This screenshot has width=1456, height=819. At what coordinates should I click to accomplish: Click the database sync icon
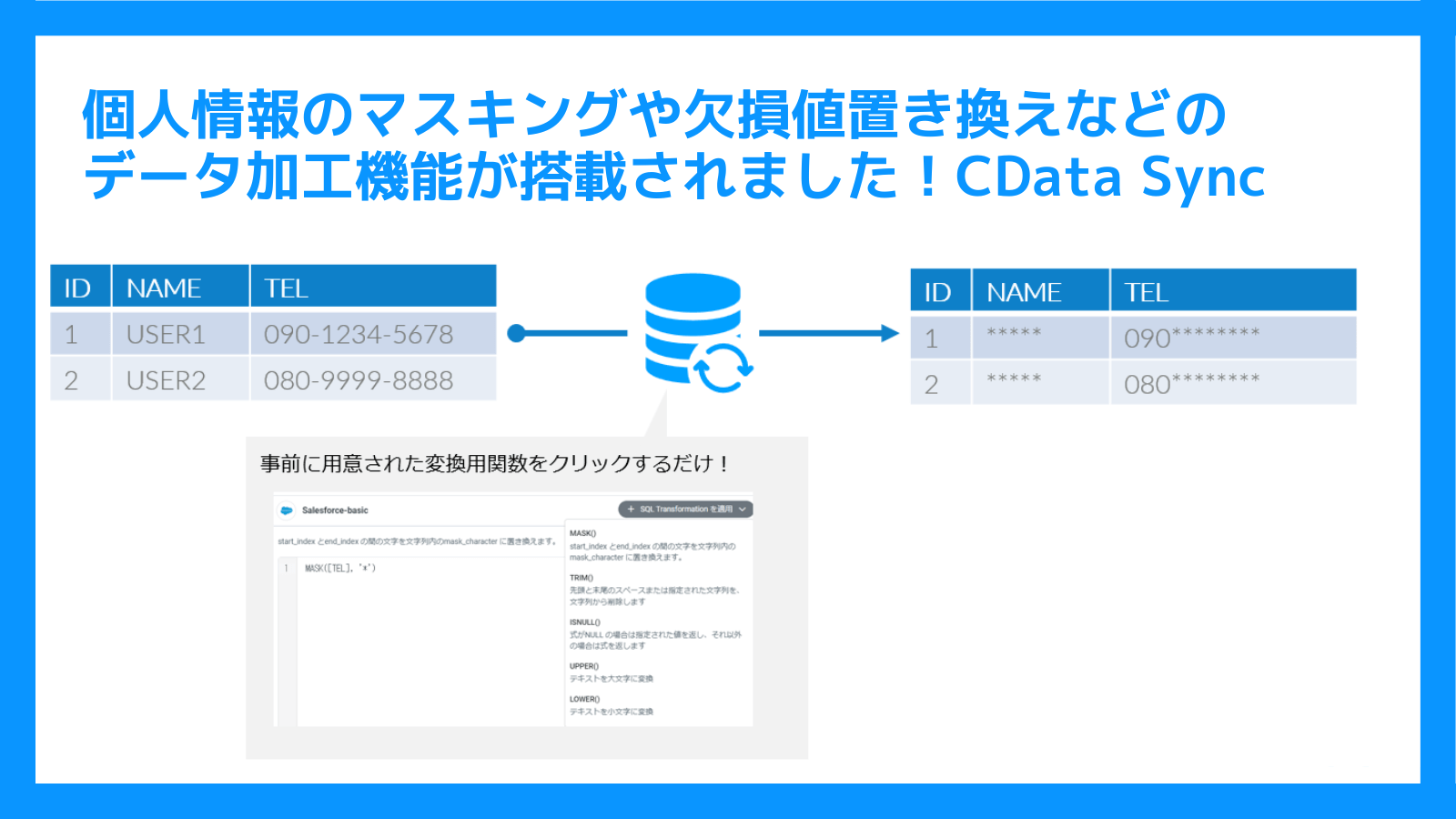pyautogui.click(x=698, y=333)
